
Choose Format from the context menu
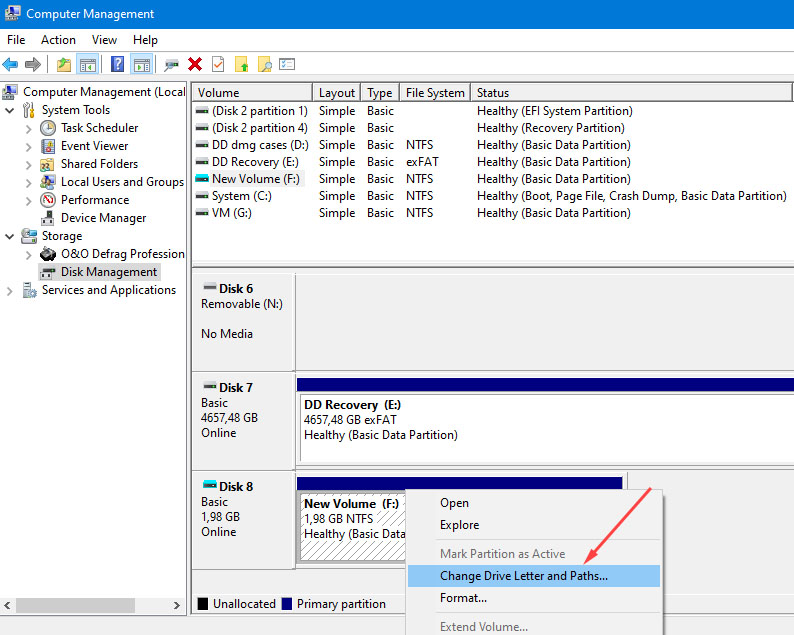click(x=534, y=598)
